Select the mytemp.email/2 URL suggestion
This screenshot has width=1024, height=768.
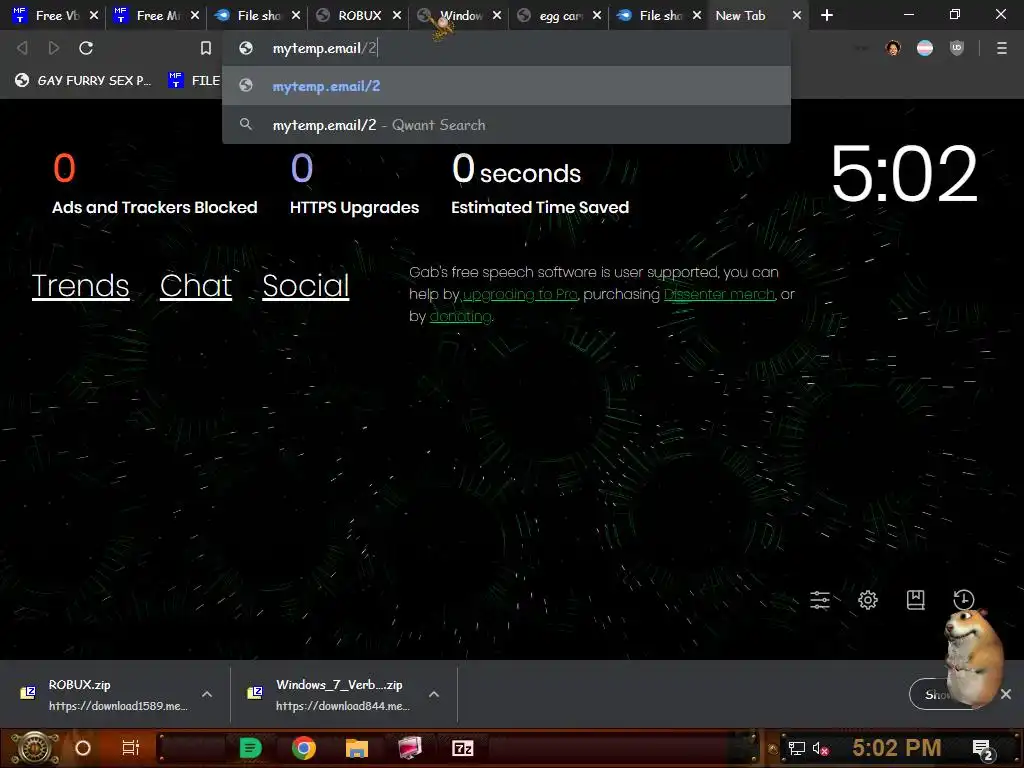[506, 86]
